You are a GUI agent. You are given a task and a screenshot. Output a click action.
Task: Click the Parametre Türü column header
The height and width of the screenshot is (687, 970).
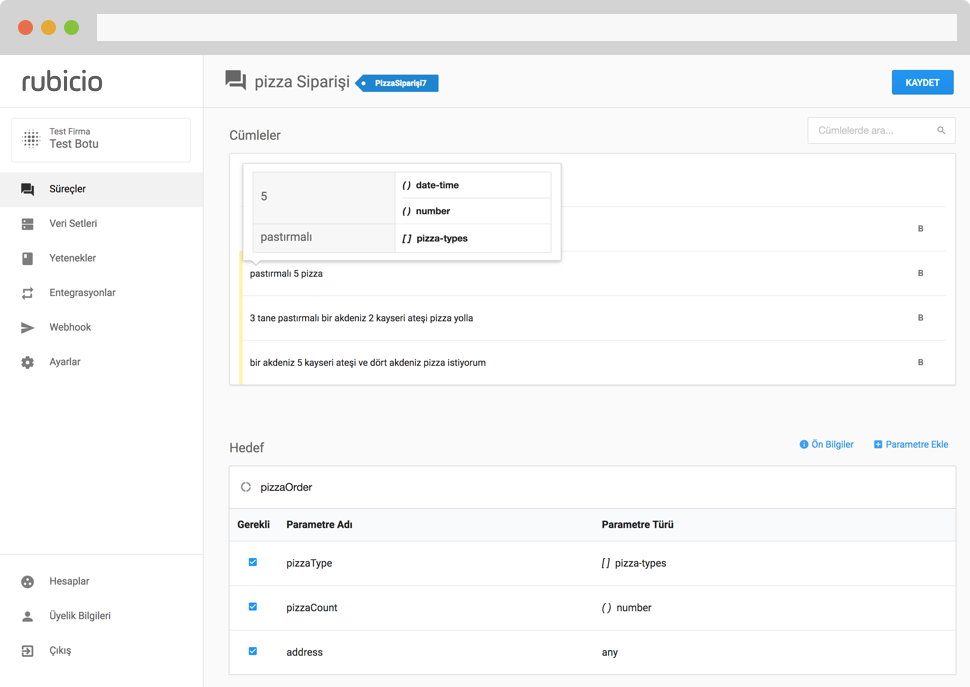click(637, 524)
